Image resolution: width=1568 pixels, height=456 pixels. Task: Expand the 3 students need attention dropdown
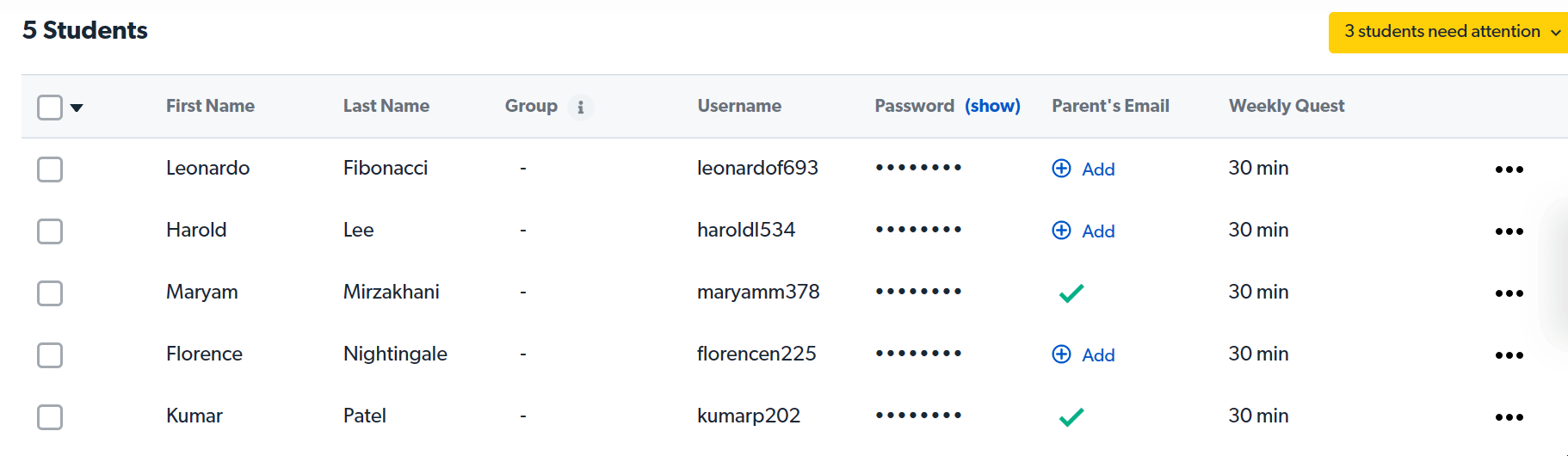pyautogui.click(x=1452, y=32)
